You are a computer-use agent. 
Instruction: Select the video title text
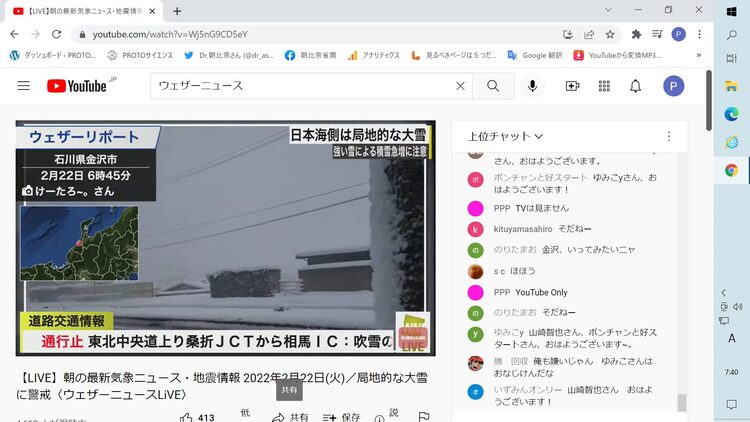coord(221,386)
